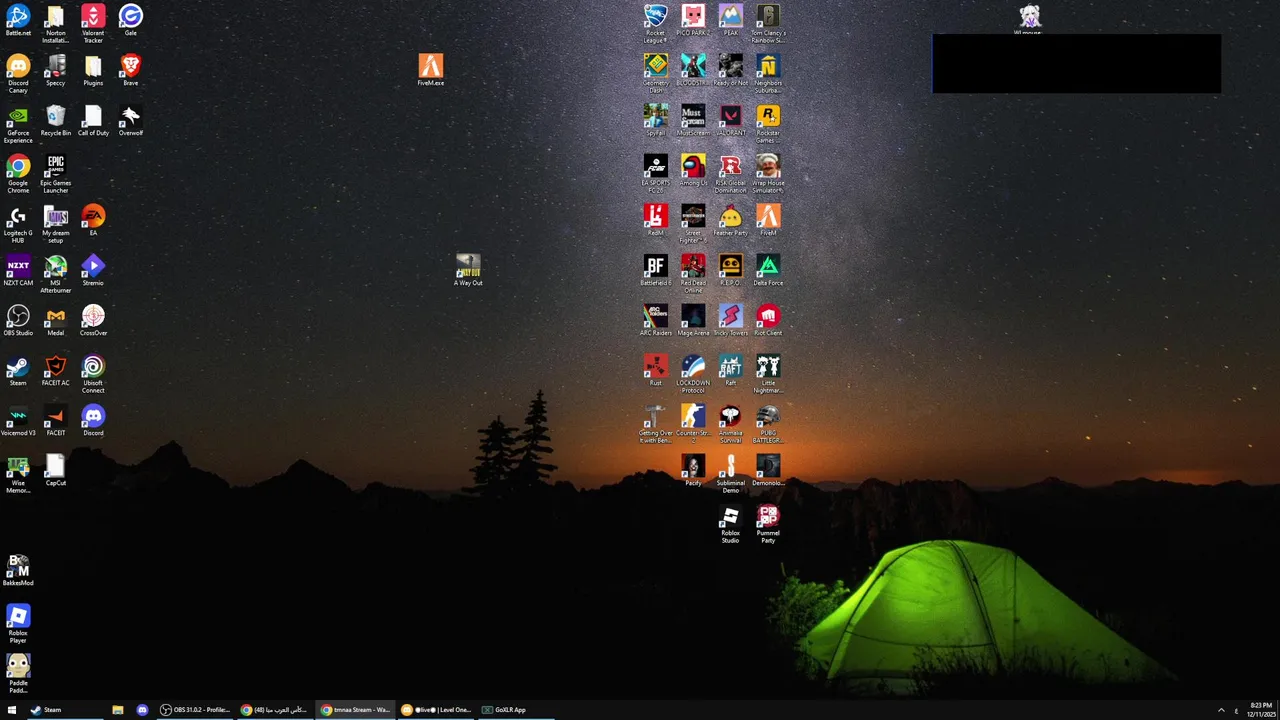Open the Discord desktop shortcut
The height and width of the screenshot is (720, 1280).
pos(93,420)
